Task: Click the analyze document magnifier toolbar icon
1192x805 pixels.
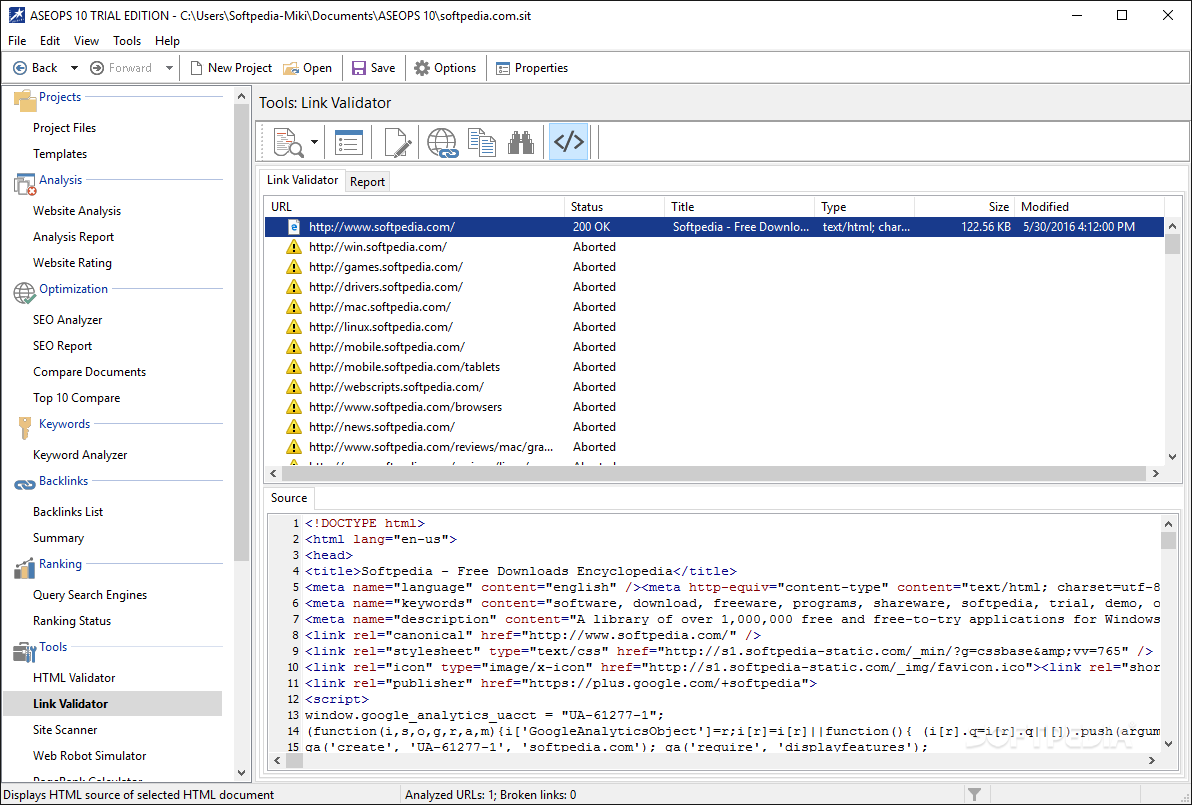Action: [288, 142]
